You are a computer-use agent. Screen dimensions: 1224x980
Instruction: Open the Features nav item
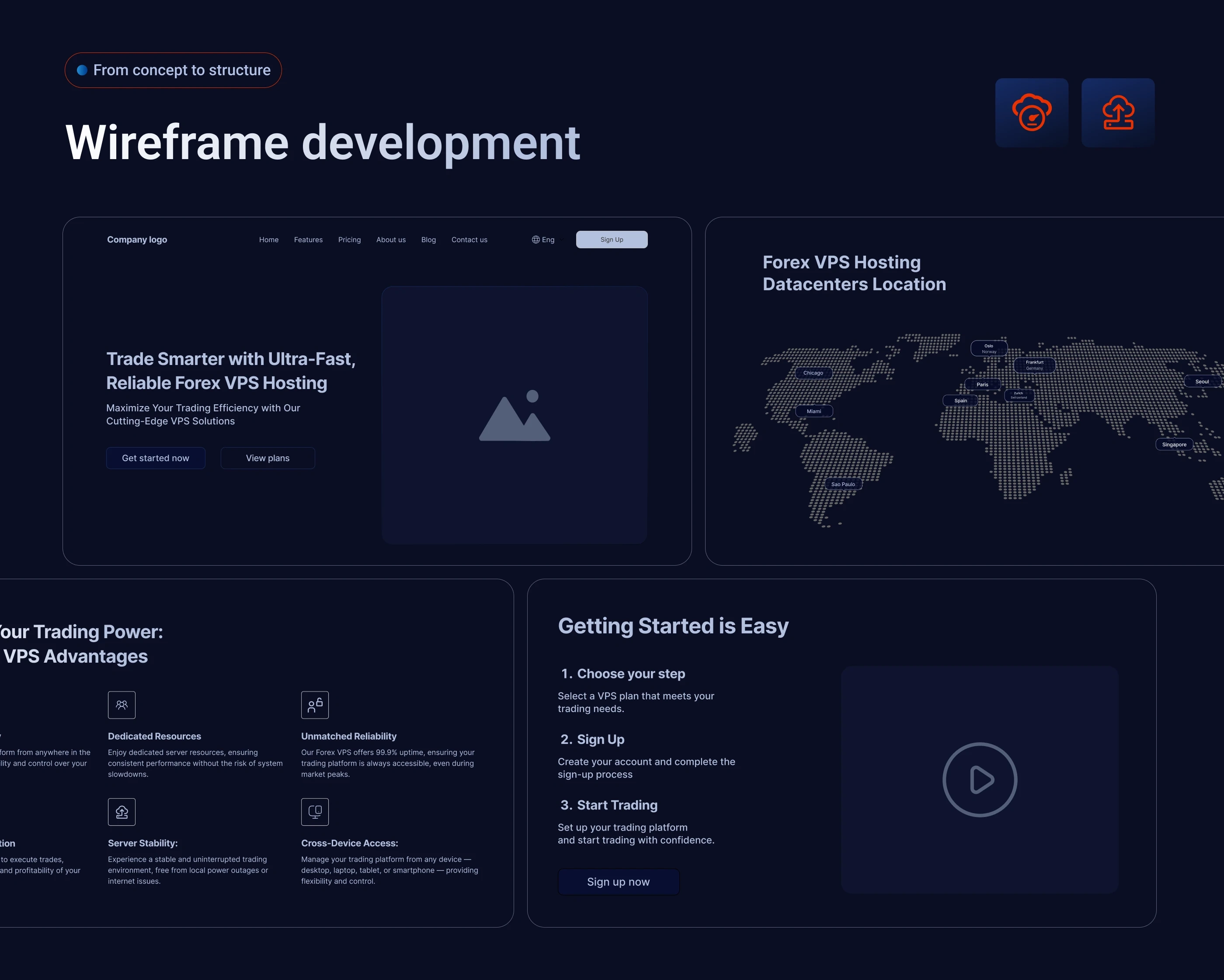[x=308, y=240]
